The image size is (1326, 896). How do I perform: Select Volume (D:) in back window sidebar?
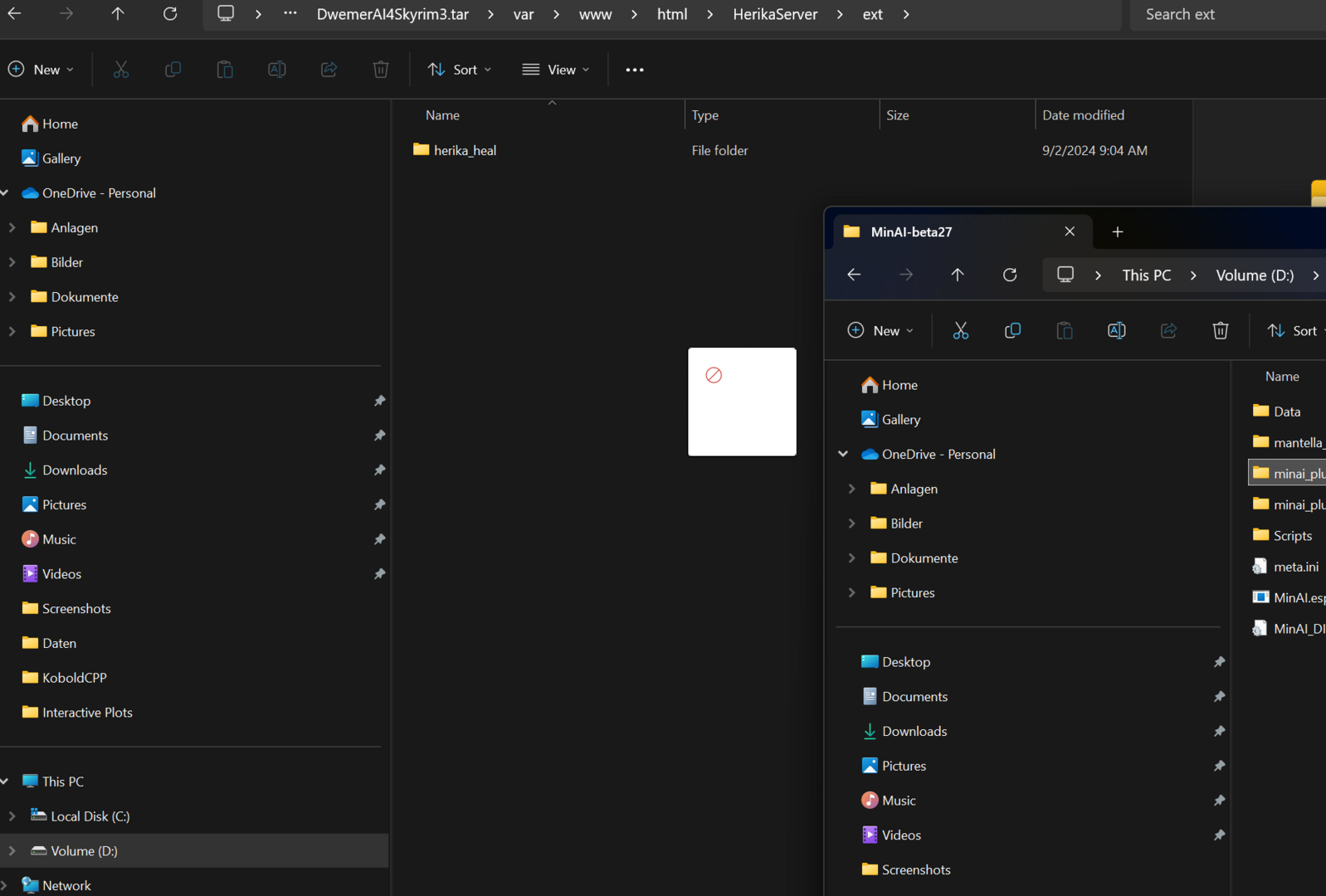tap(194, 851)
